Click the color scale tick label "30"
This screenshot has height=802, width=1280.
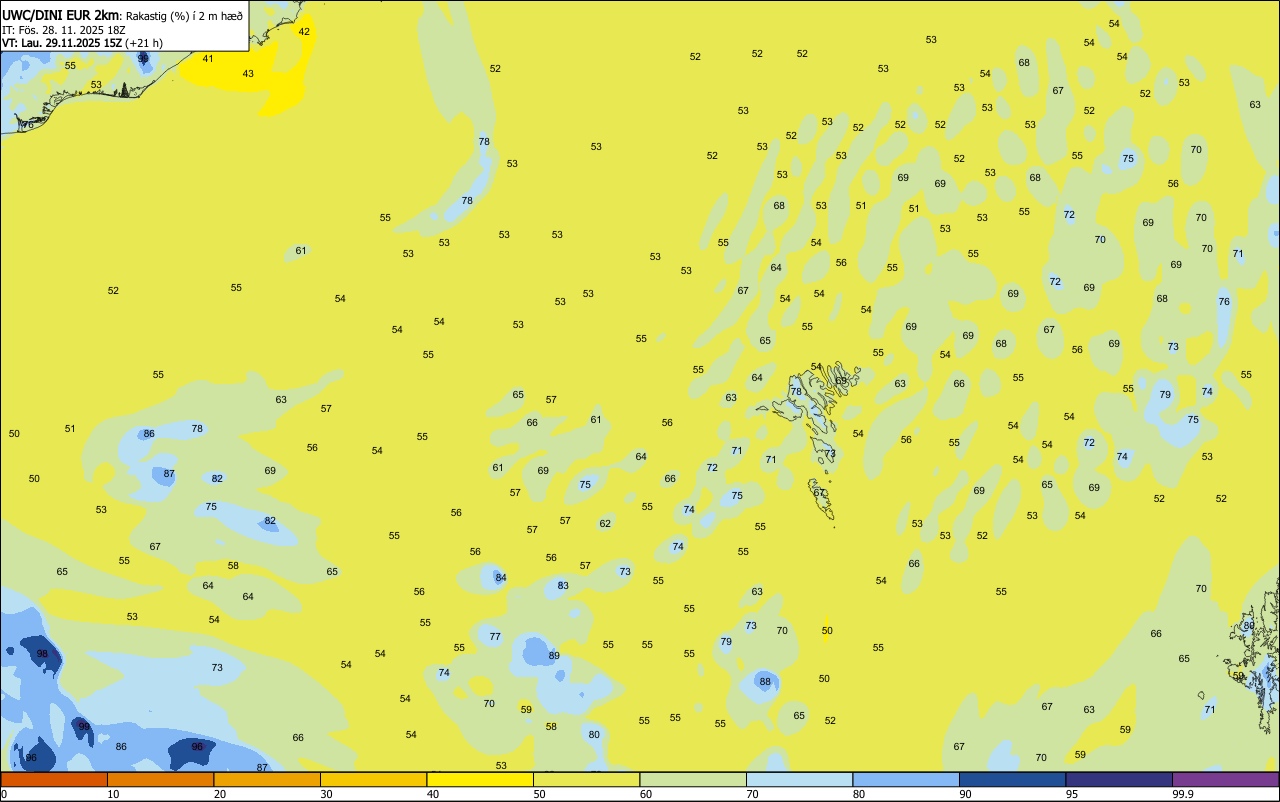click(x=326, y=794)
